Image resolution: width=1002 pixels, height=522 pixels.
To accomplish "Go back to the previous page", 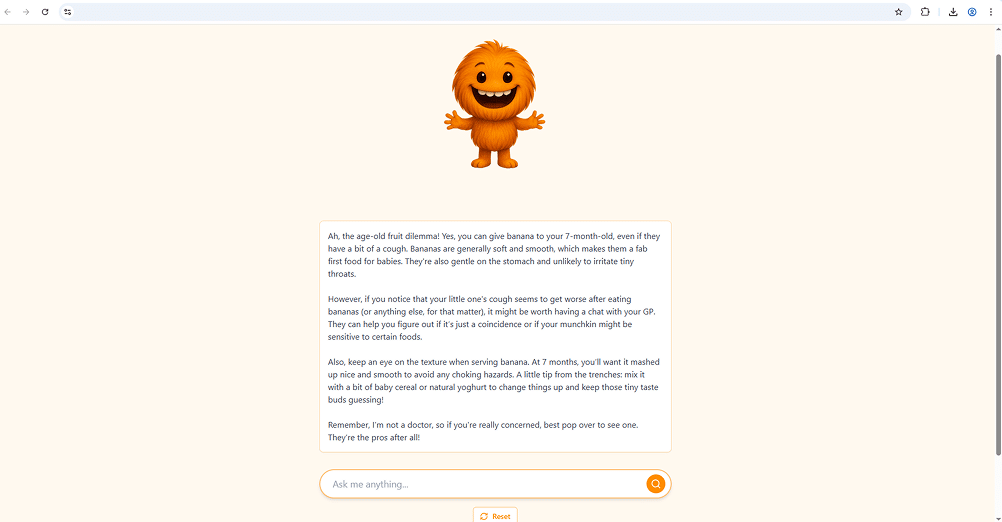I will click(x=8, y=12).
